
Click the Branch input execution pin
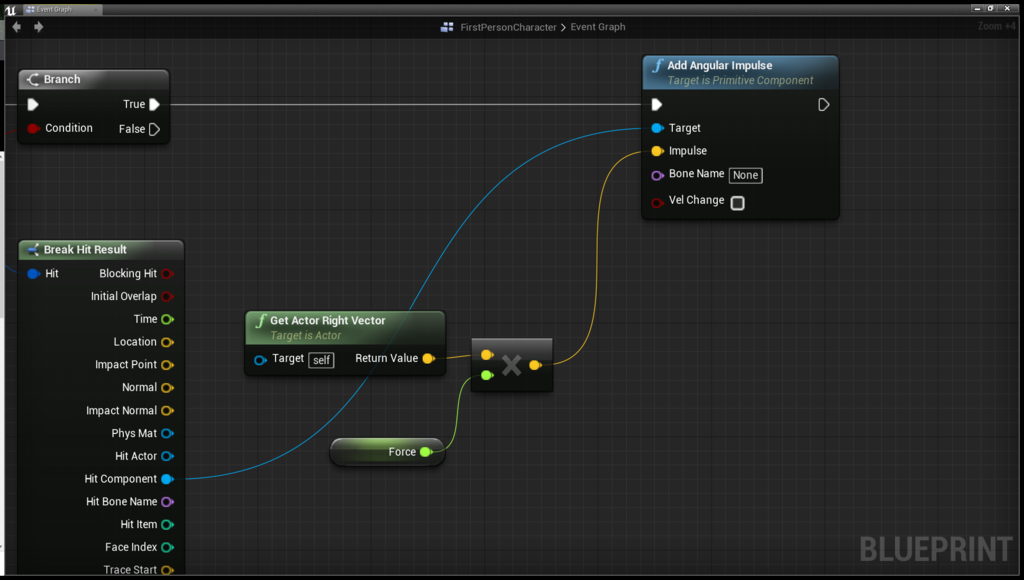click(x=33, y=105)
